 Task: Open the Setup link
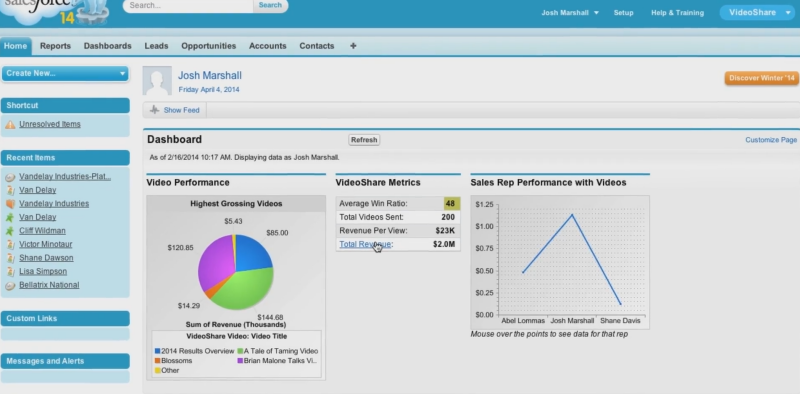[x=623, y=13]
